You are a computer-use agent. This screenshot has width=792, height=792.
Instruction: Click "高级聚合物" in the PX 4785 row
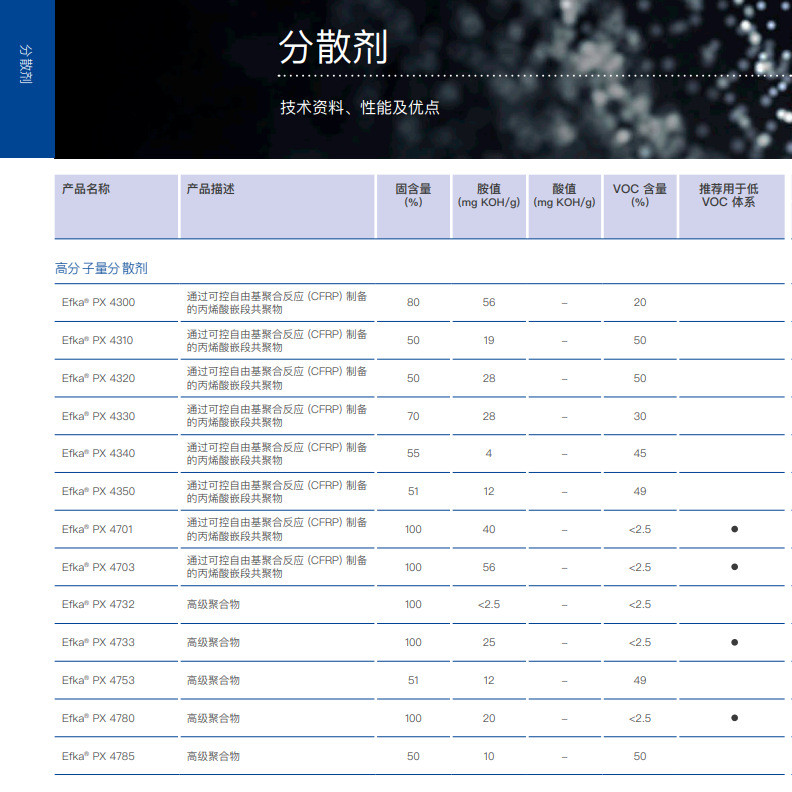click(x=213, y=756)
